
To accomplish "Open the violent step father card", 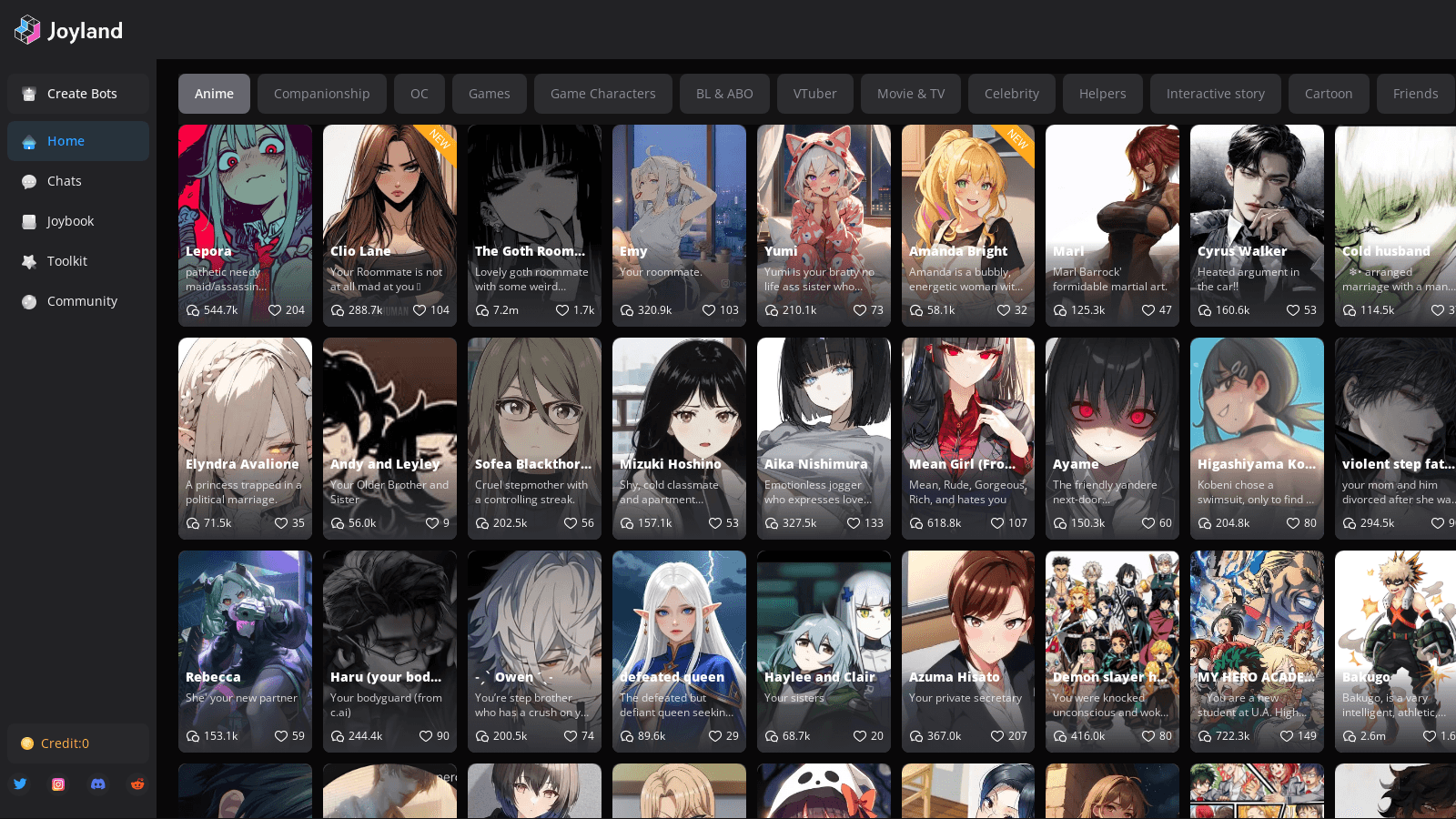I will tap(1395, 439).
